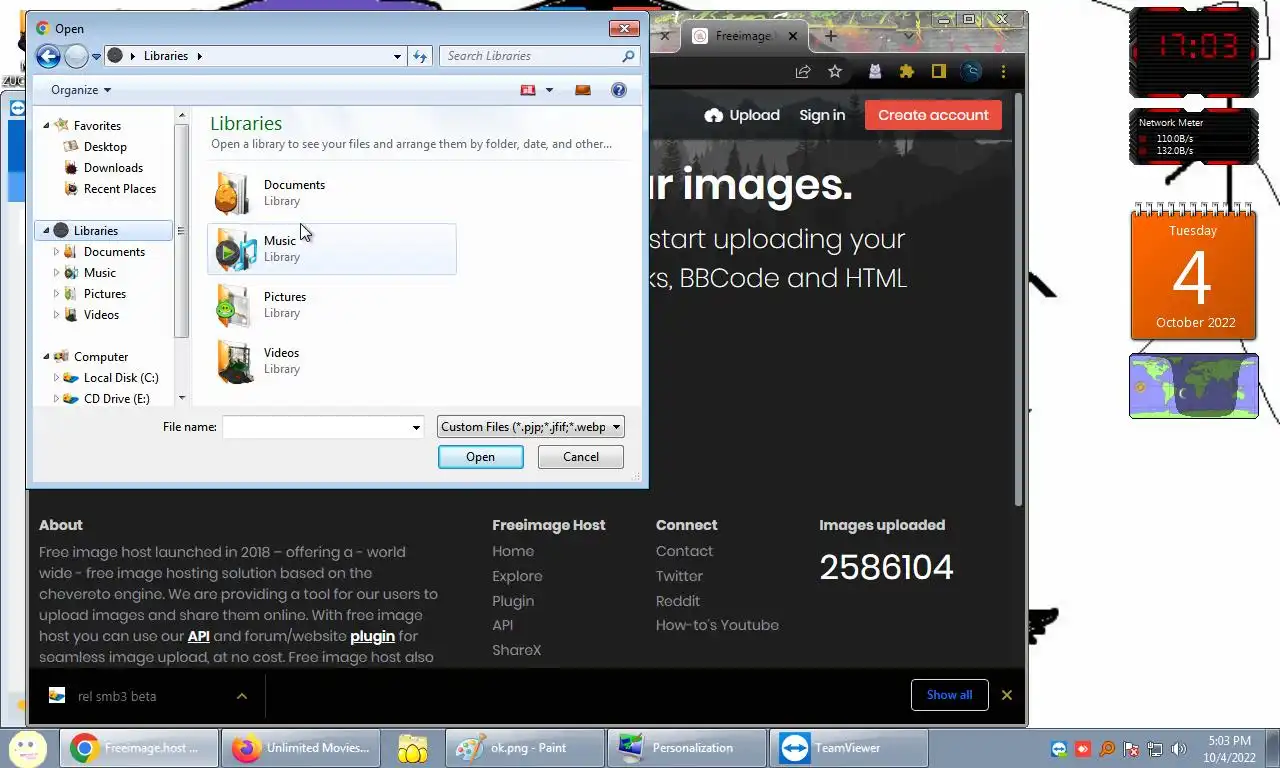Open Chrome's tab search chevron

908,36
